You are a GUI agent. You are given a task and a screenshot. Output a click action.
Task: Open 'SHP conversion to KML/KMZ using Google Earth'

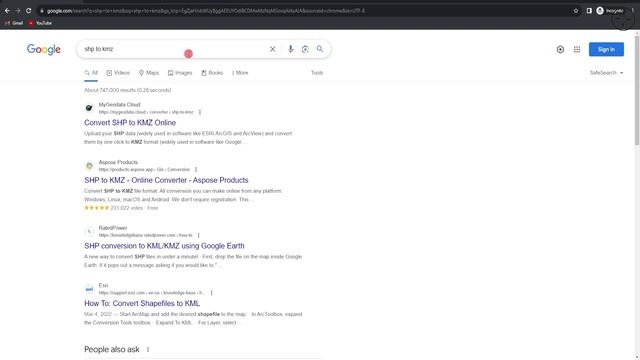tap(164, 246)
